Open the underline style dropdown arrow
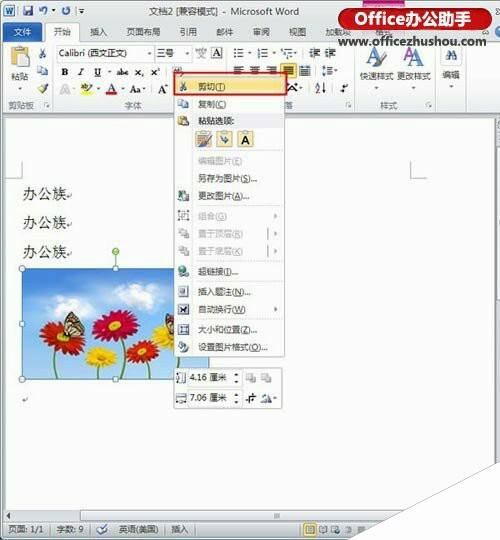 (109, 72)
